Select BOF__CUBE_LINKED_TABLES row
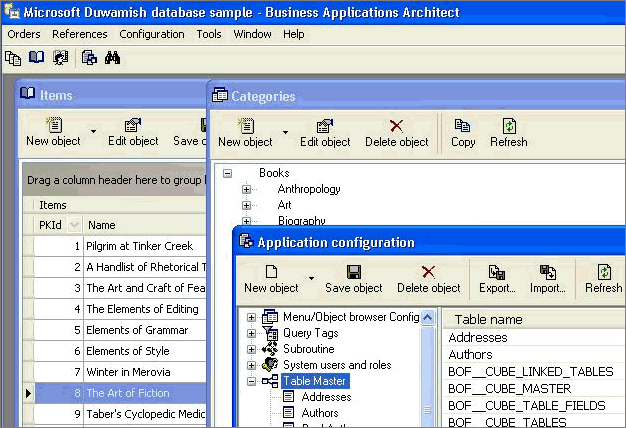The height and width of the screenshot is (428, 626). (534, 372)
